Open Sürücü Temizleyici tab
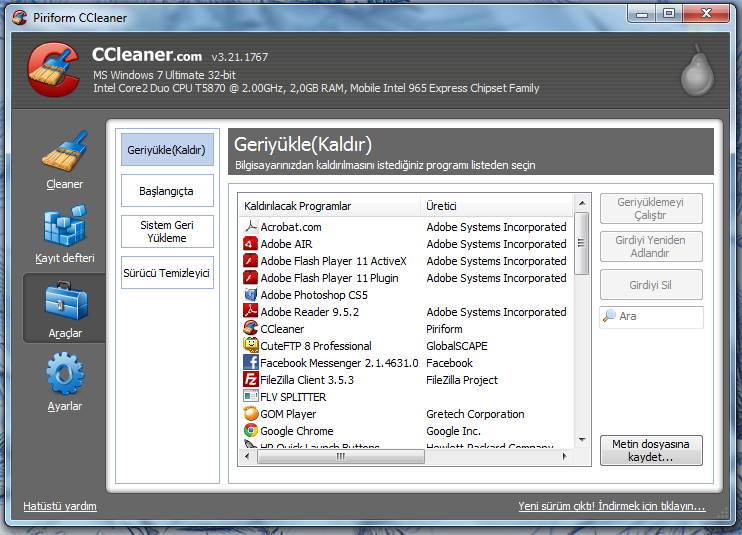 tap(167, 273)
